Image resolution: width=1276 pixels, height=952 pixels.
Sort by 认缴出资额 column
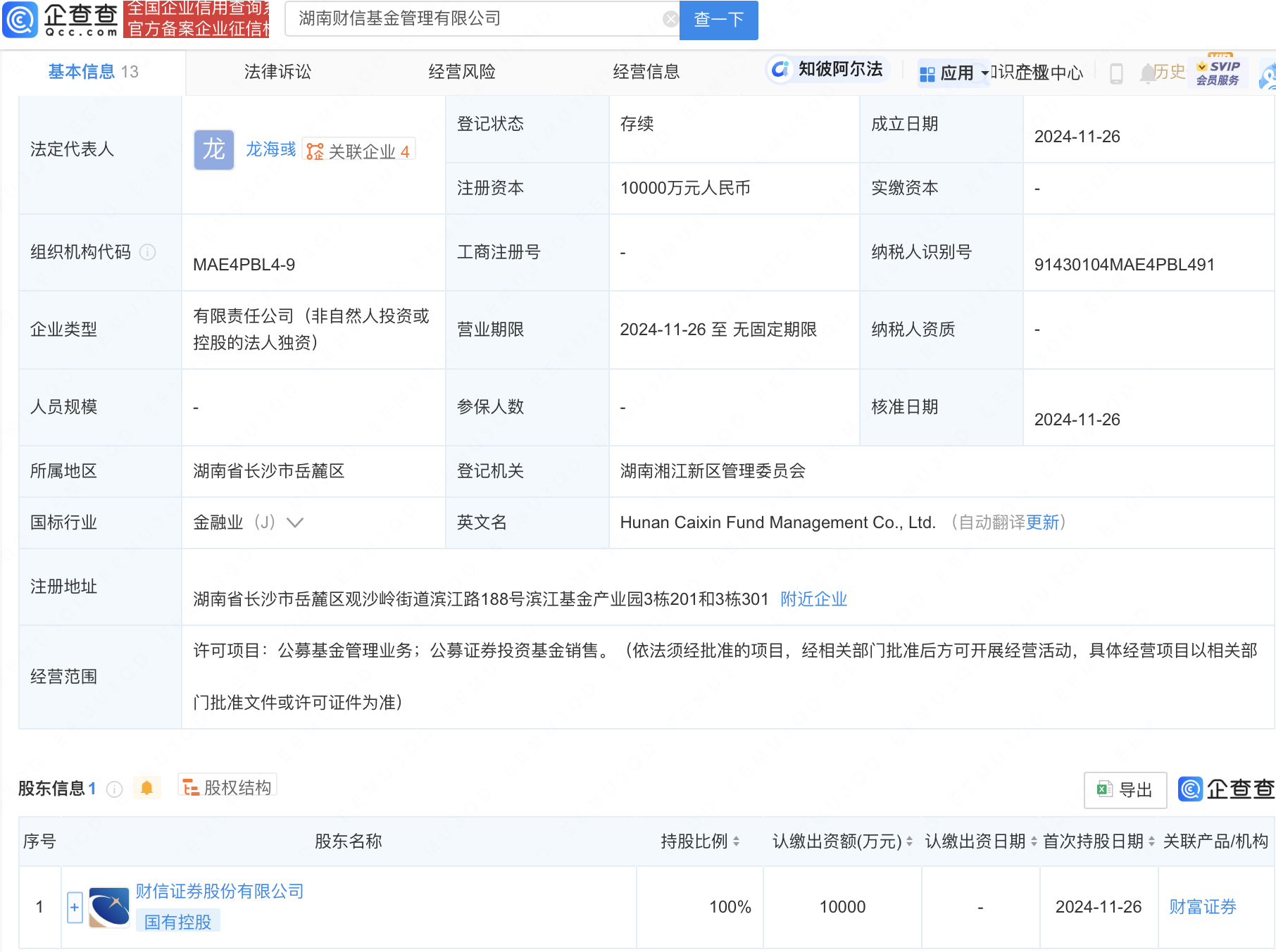[909, 841]
